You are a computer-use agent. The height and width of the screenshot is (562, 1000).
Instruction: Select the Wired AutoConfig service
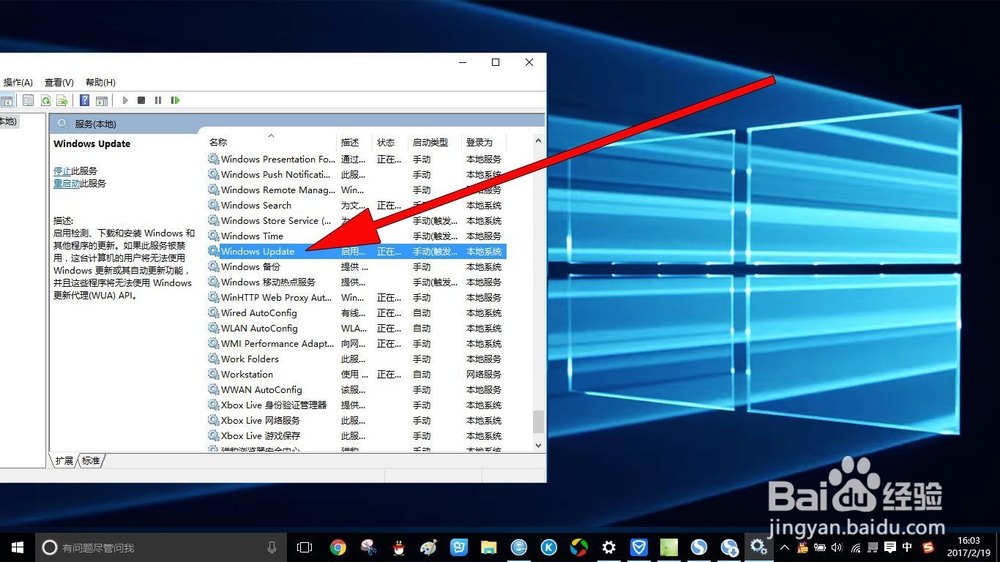point(259,313)
